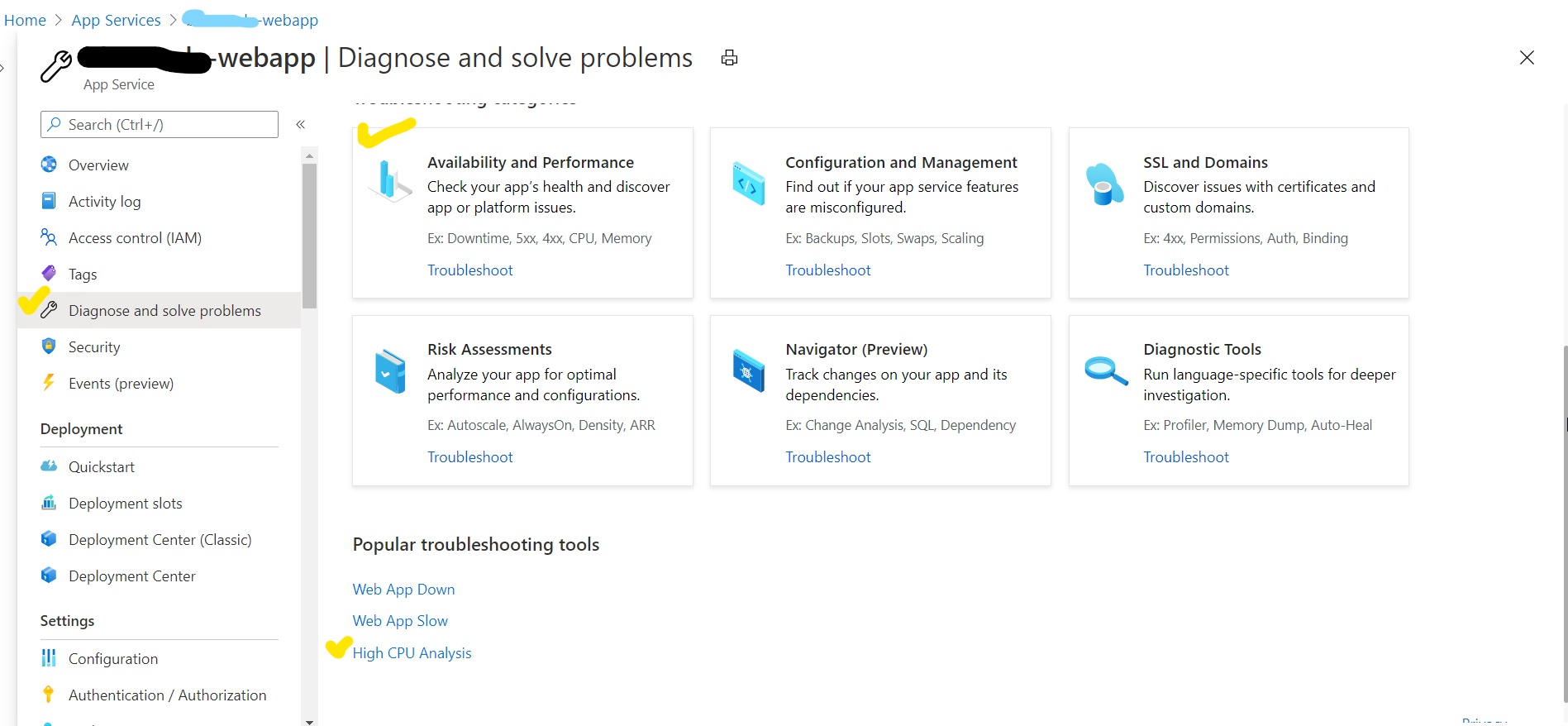1568x726 pixels.
Task: Click the Access control (IAM) people icon
Action: [x=49, y=237]
